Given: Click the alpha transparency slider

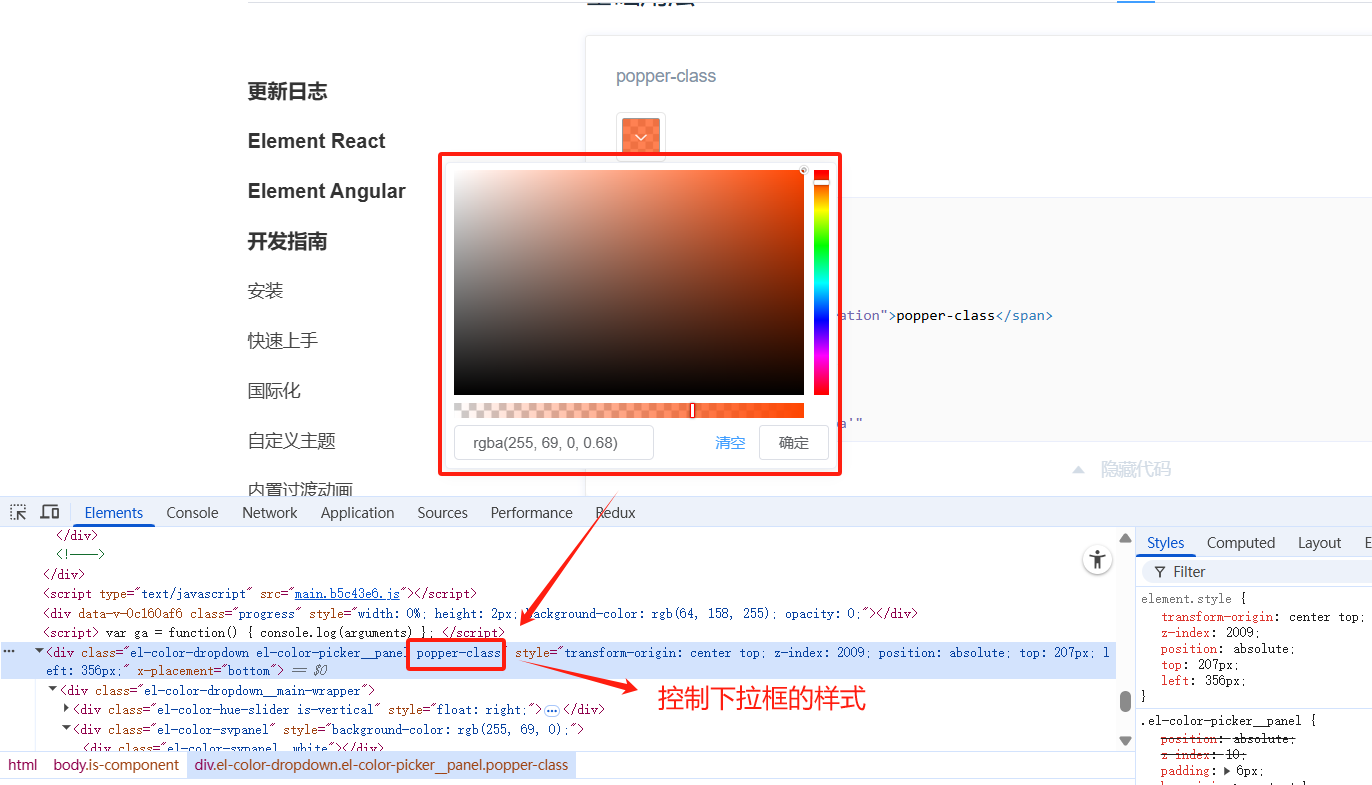Looking at the screenshot, I should click(x=629, y=410).
